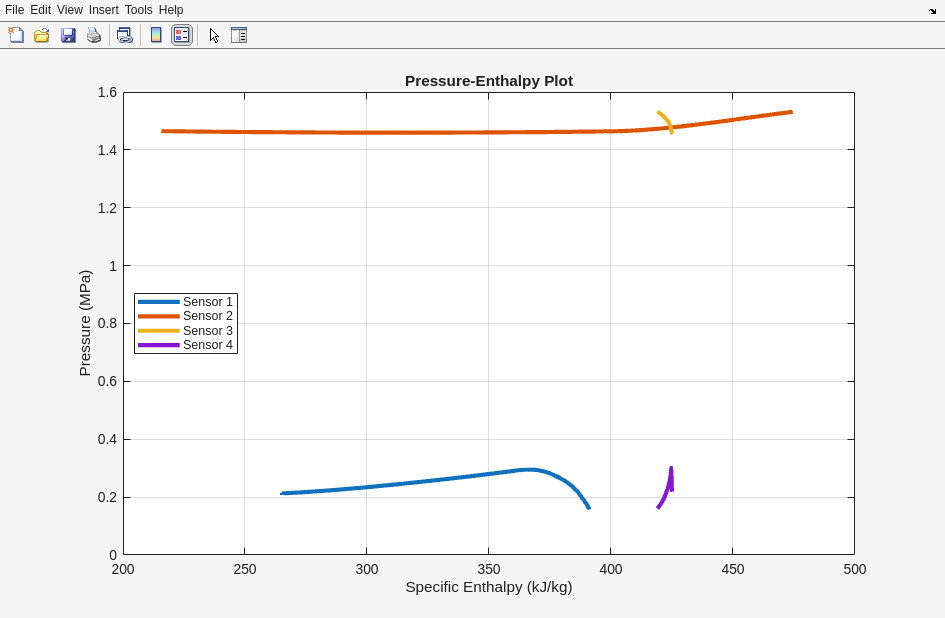Click the x-axis tick label 300

(366, 569)
